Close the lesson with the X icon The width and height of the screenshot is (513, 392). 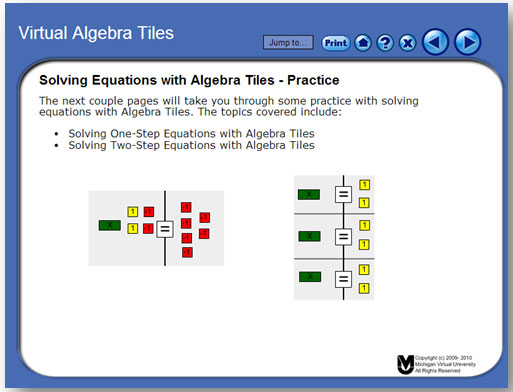point(407,43)
